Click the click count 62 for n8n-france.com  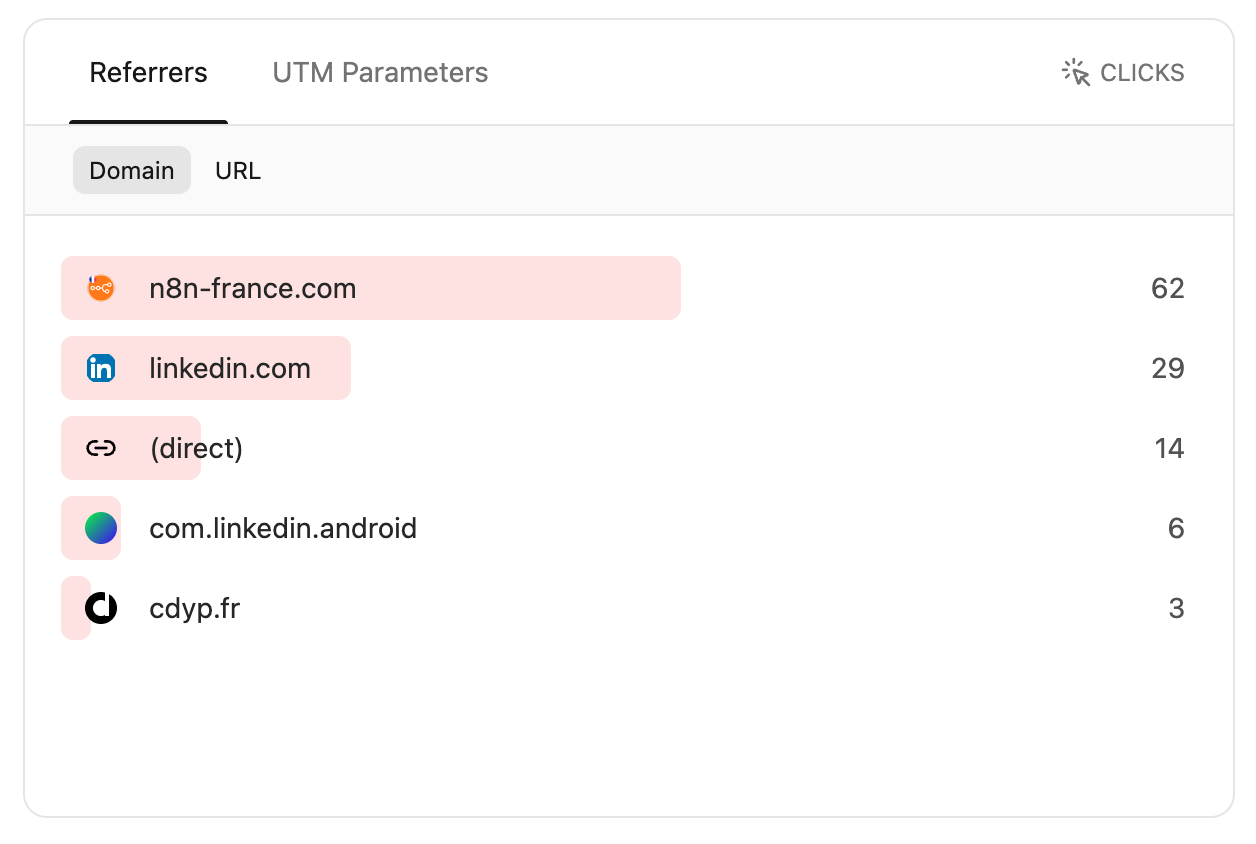1170,287
